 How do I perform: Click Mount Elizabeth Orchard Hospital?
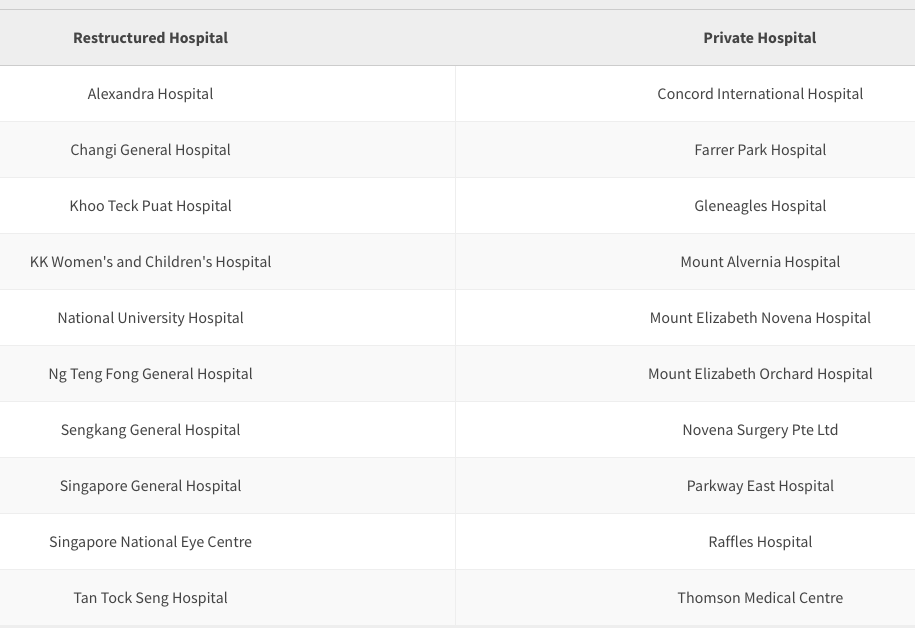(x=760, y=374)
